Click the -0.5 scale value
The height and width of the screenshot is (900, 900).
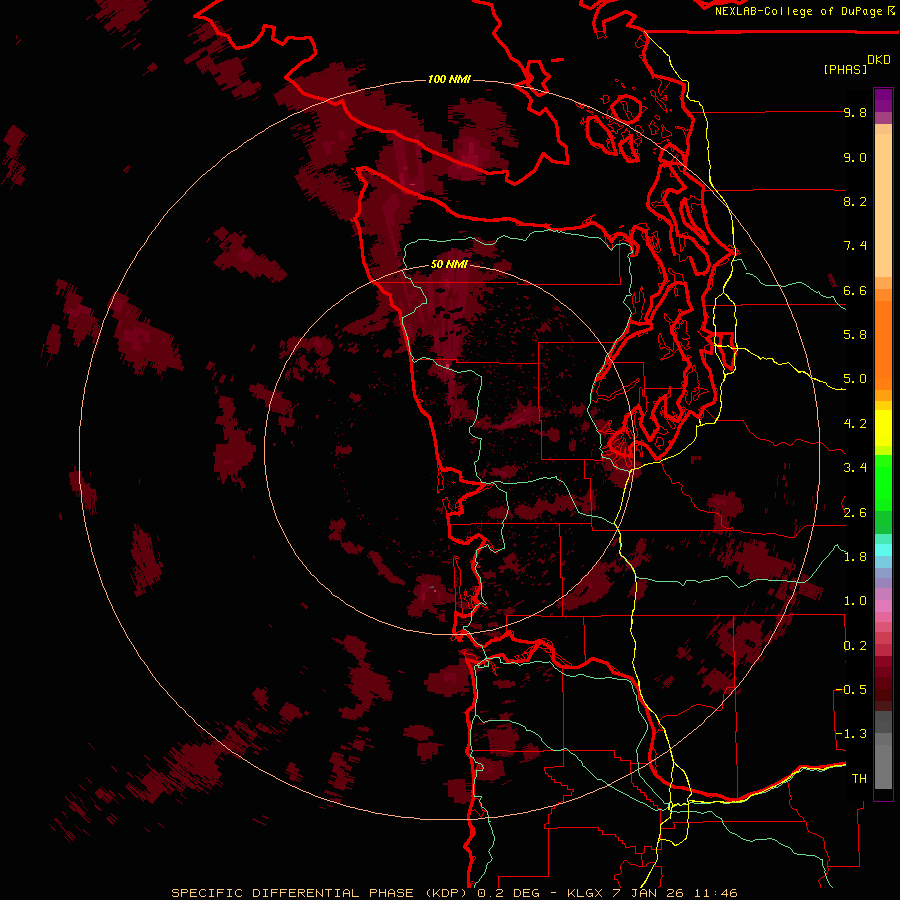851,690
